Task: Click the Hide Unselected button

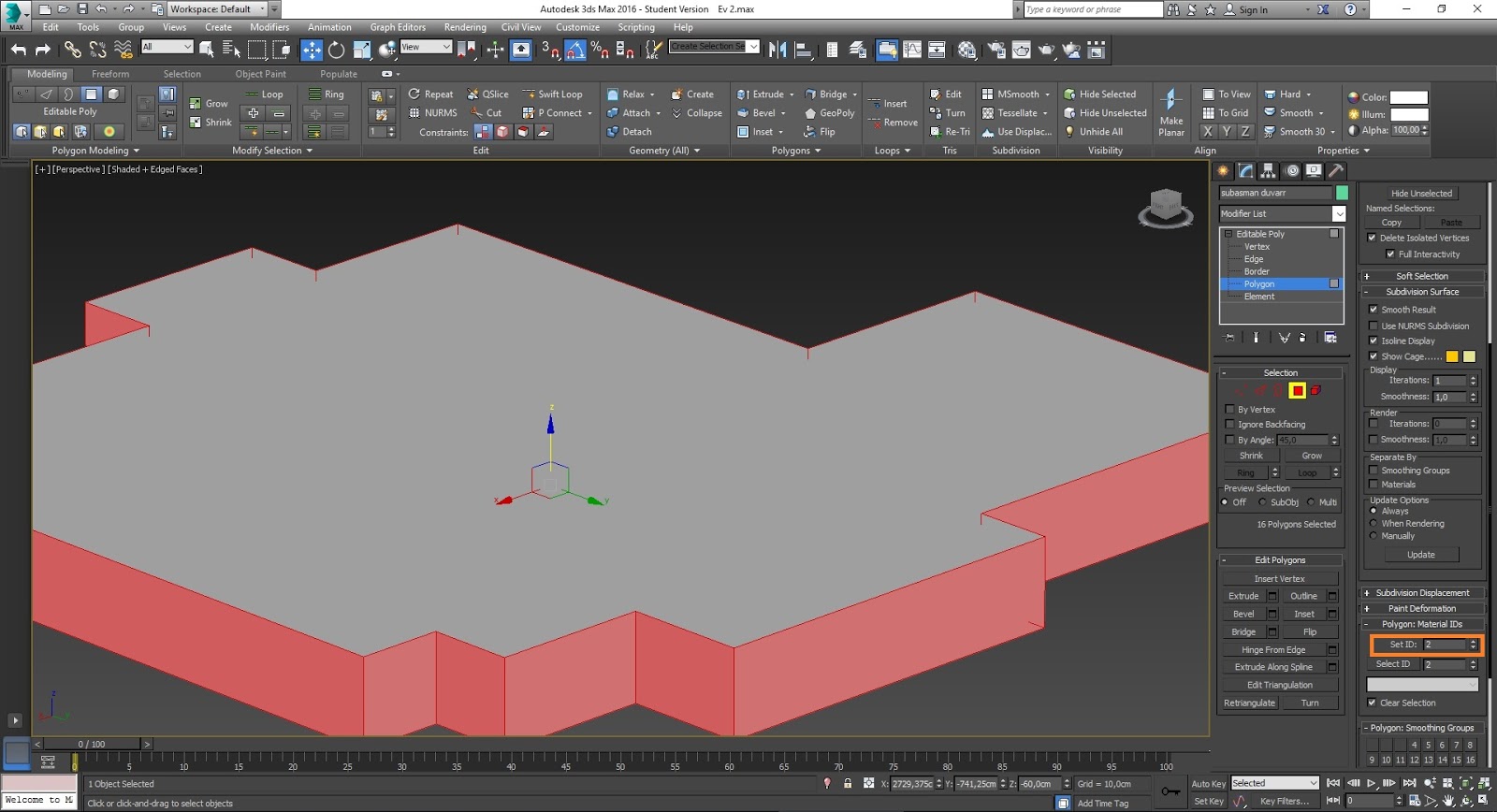Action: tap(1421, 194)
